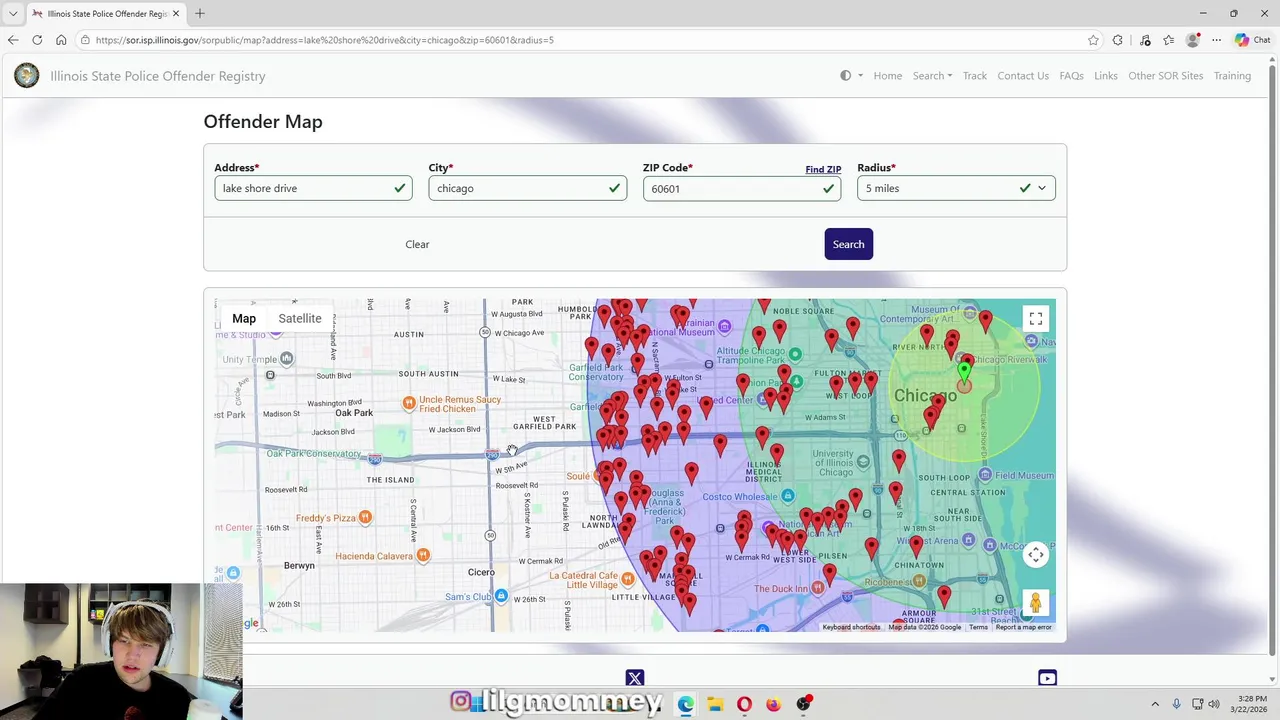The width and height of the screenshot is (1280, 720).
Task: Click the volume speaker tray icon
Action: click(1214, 704)
